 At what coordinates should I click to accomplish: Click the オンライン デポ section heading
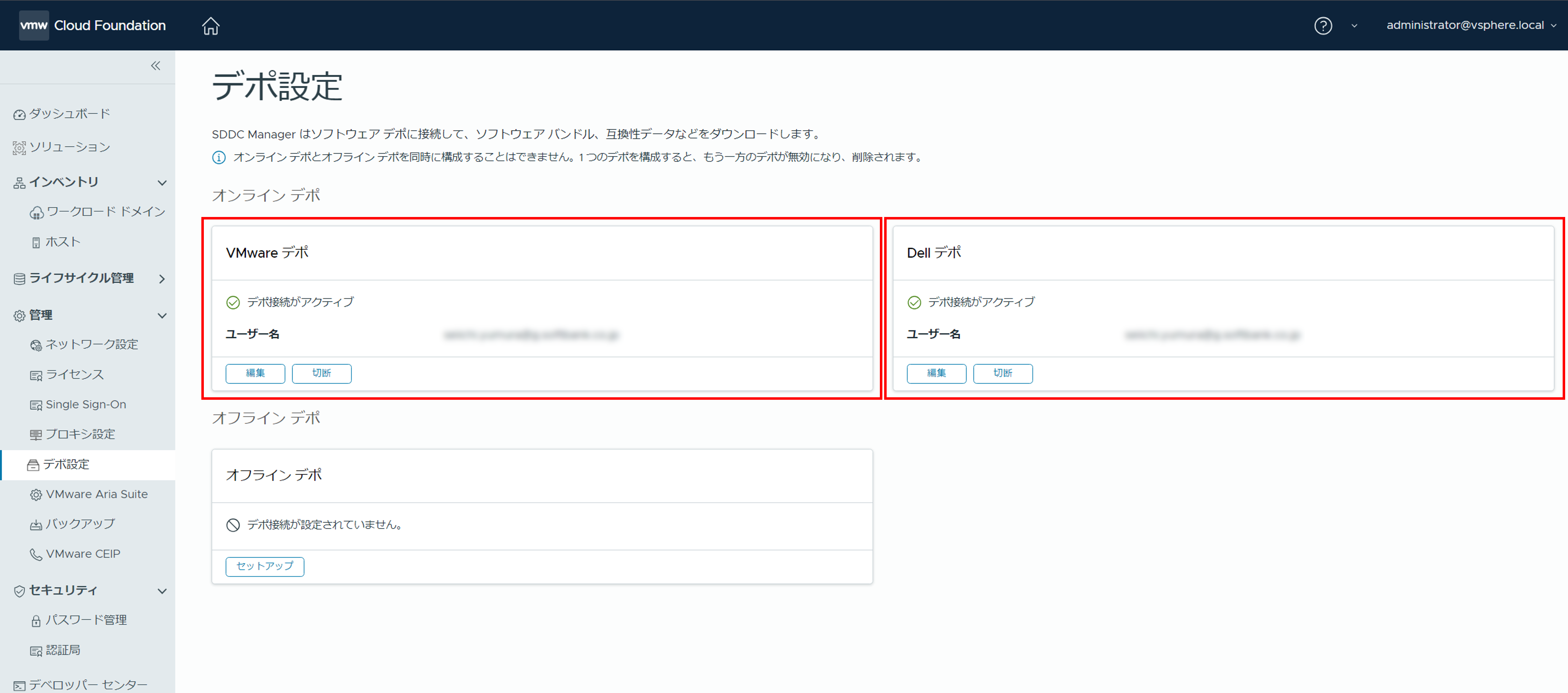[x=266, y=195]
